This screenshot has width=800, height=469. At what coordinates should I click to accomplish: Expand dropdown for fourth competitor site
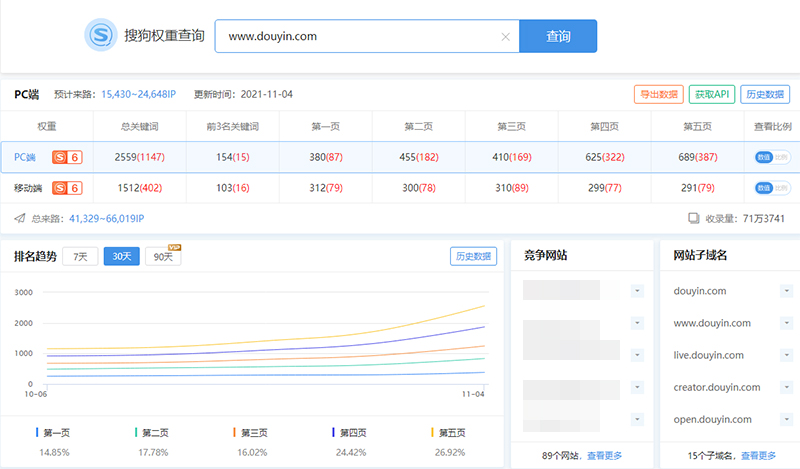(x=637, y=387)
